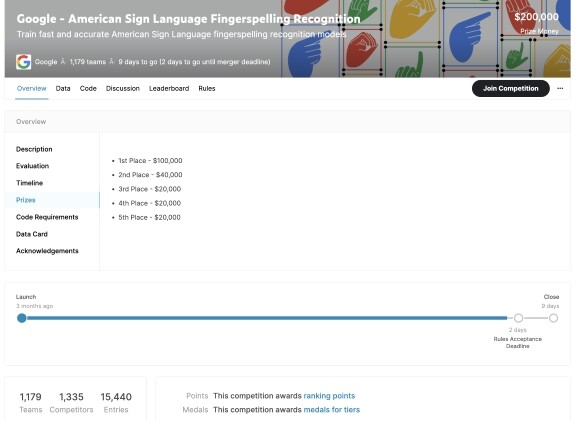The height and width of the screenshot is (421, 580).
Task: Open the Timeline section in sidebar
Action: click(x=30, y=183)
